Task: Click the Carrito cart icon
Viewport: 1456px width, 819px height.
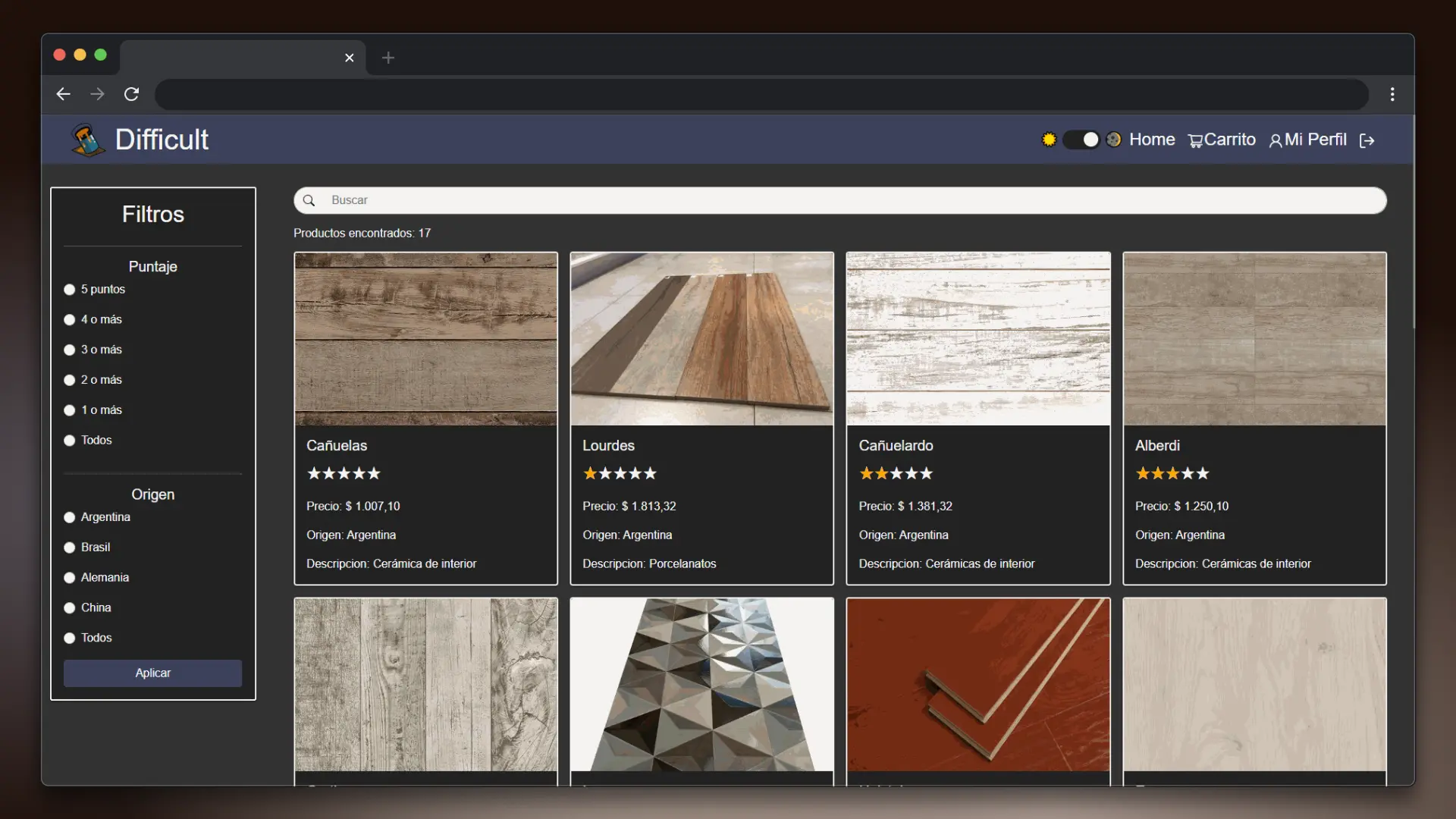Action: (1195, 140)
